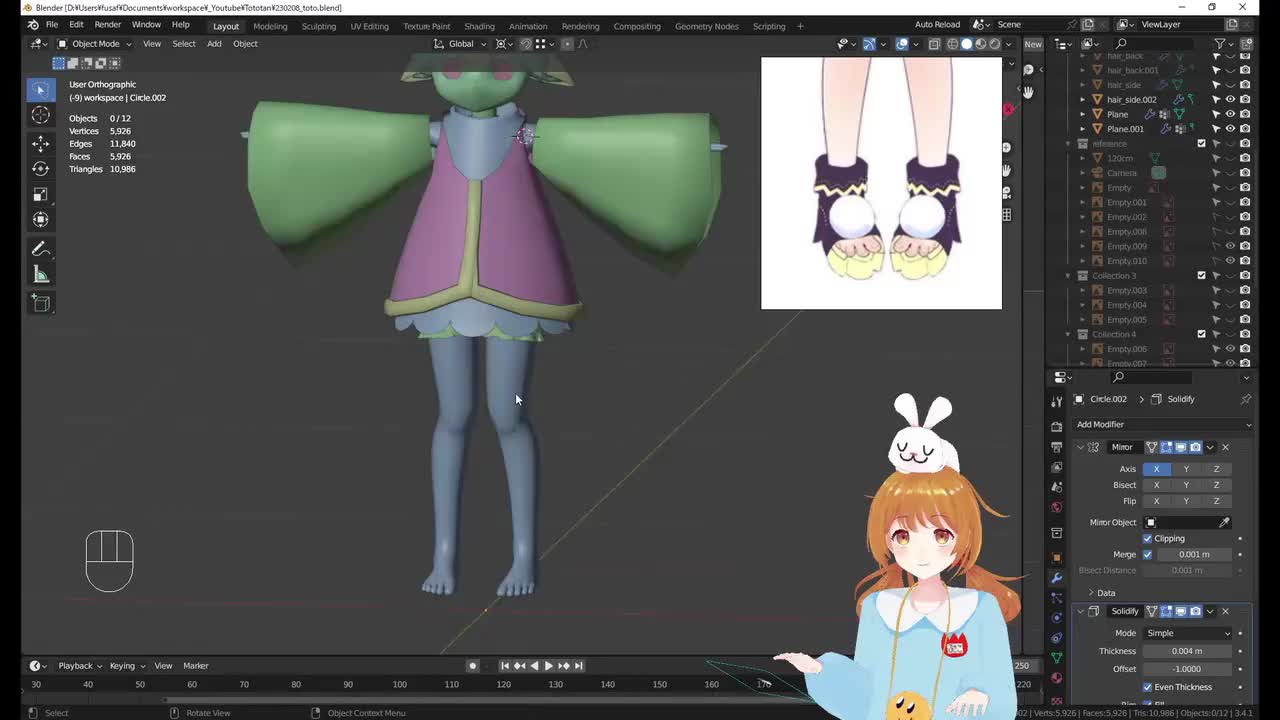Switch to Geometry Nodes workspace tab

pos(706,26)
